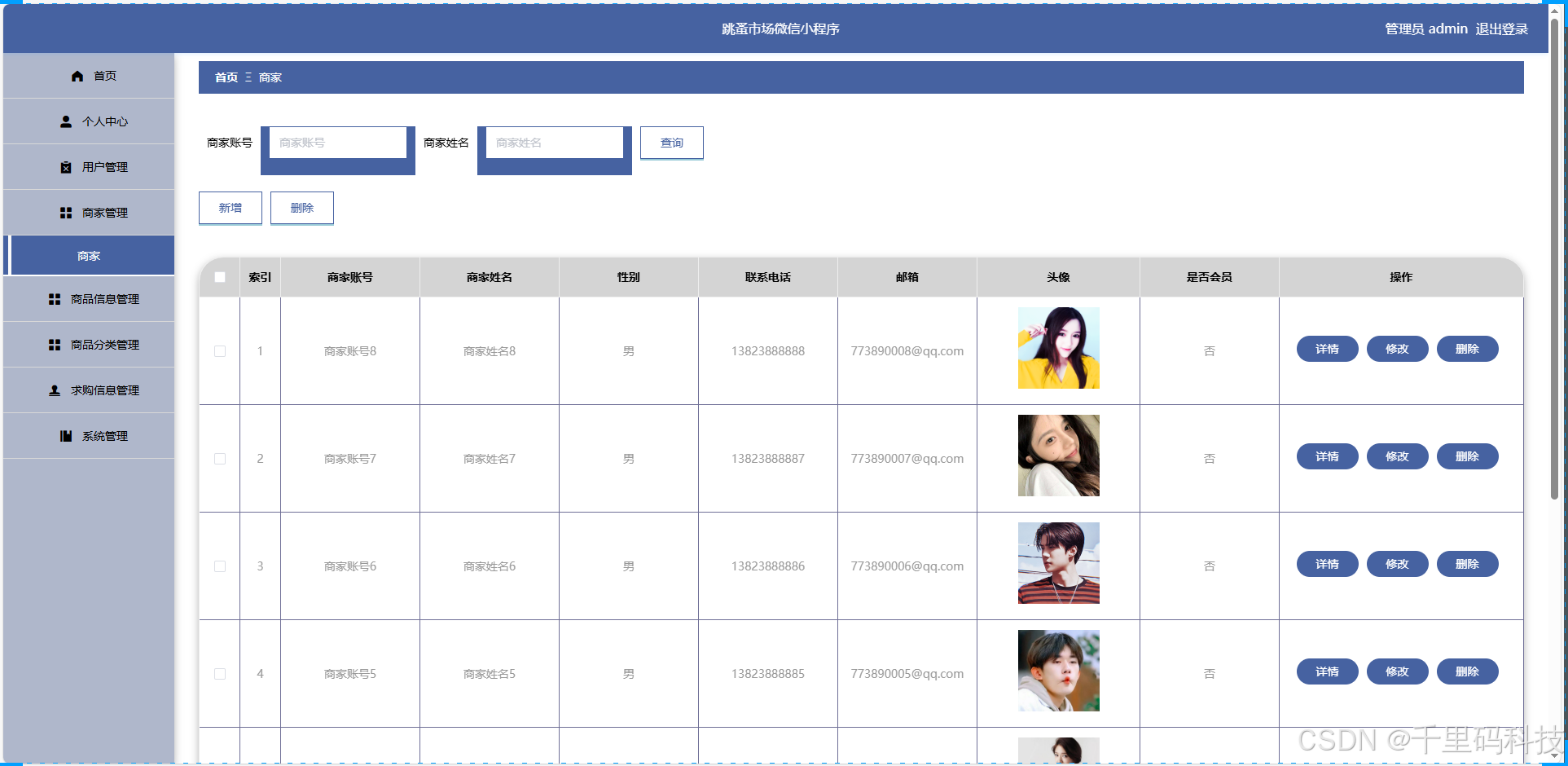Click 删除 for 商家账号7
The image size is (1568, 766).
1468,456
